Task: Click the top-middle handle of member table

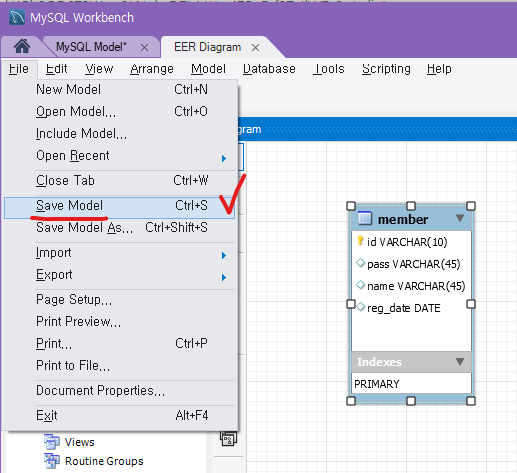Action: click(411, 206)
